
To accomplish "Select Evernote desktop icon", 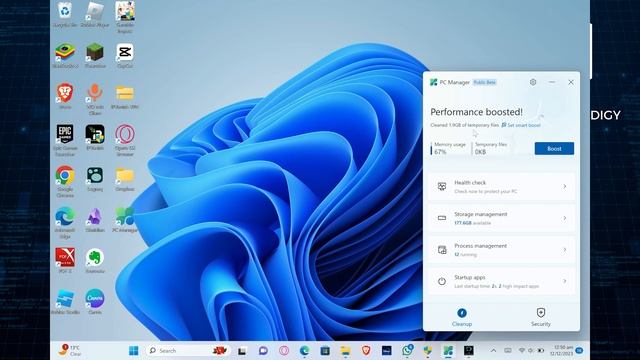I will [x=95, y=260].
